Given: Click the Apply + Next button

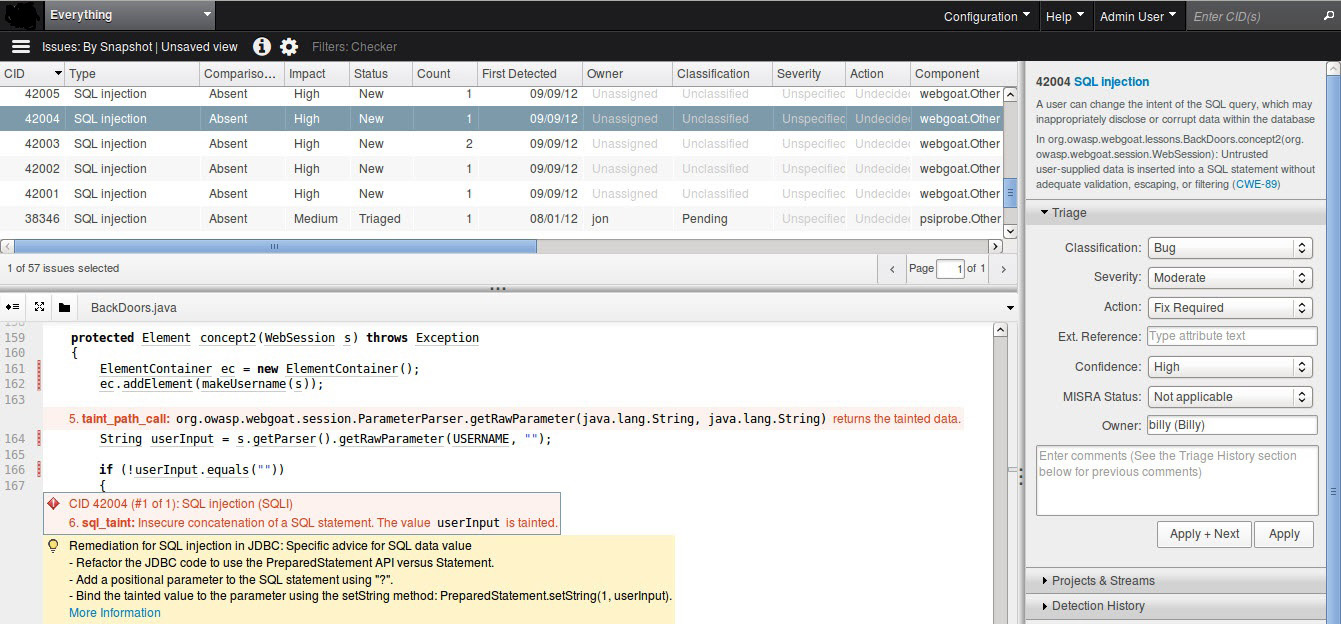Looking at the screenshot, I should point(1204,534).
